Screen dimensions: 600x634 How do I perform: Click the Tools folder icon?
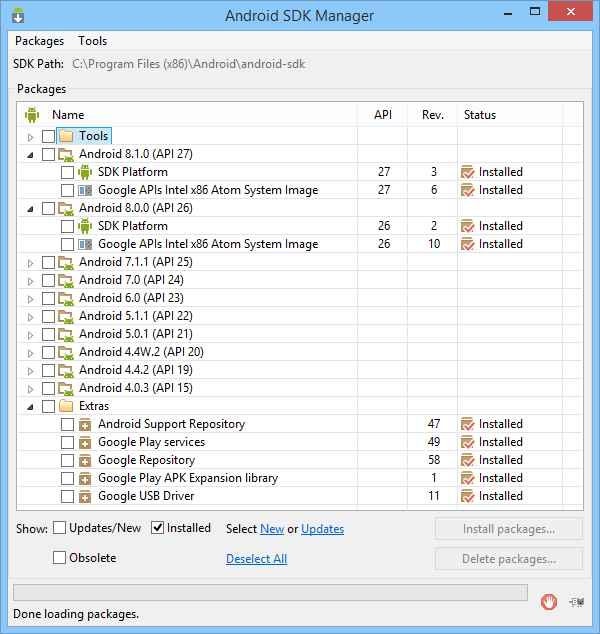(66, 136)
